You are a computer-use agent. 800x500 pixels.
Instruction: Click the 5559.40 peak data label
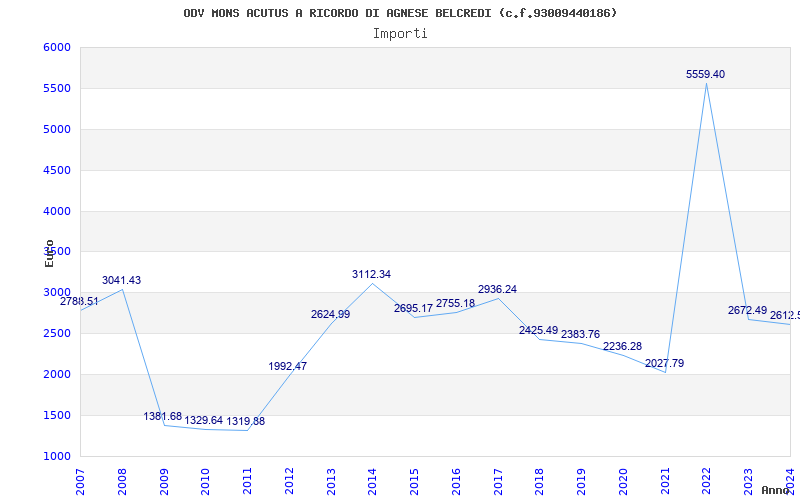point(705,74)
